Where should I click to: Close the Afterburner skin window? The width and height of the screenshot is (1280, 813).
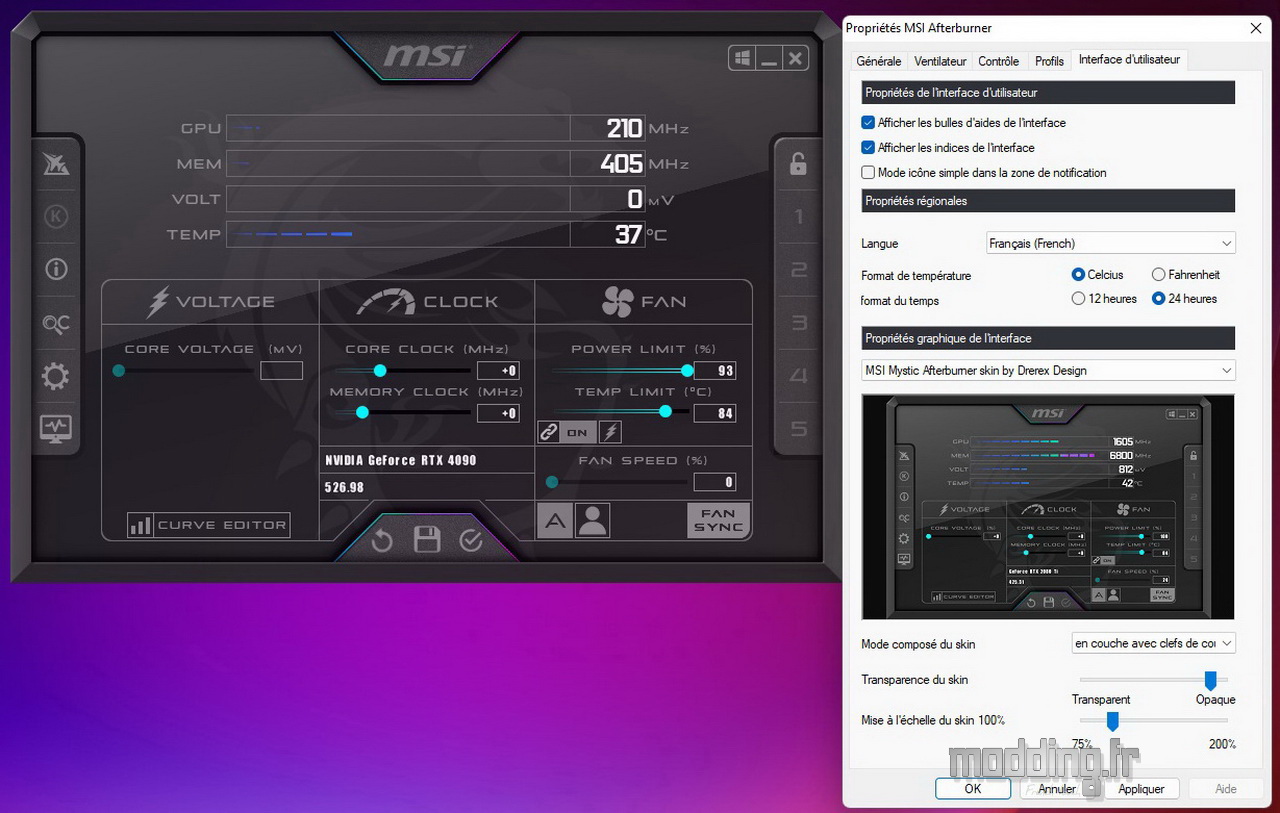pos(795,58)
